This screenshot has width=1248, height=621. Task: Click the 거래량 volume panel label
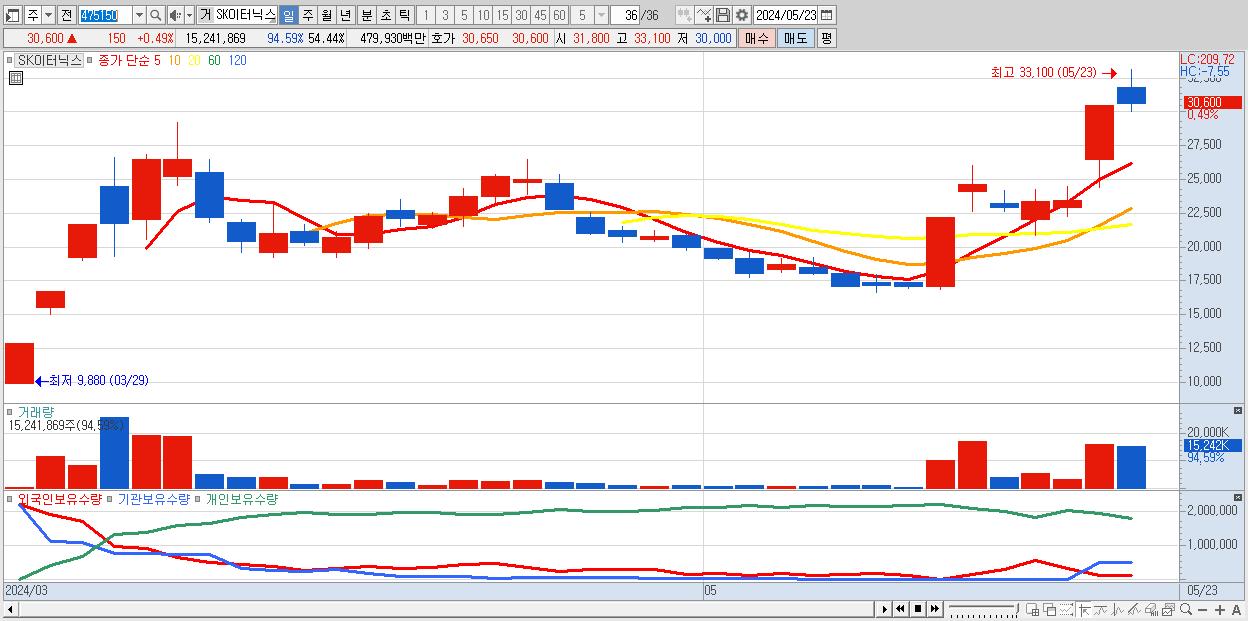(x=36, y=411)
